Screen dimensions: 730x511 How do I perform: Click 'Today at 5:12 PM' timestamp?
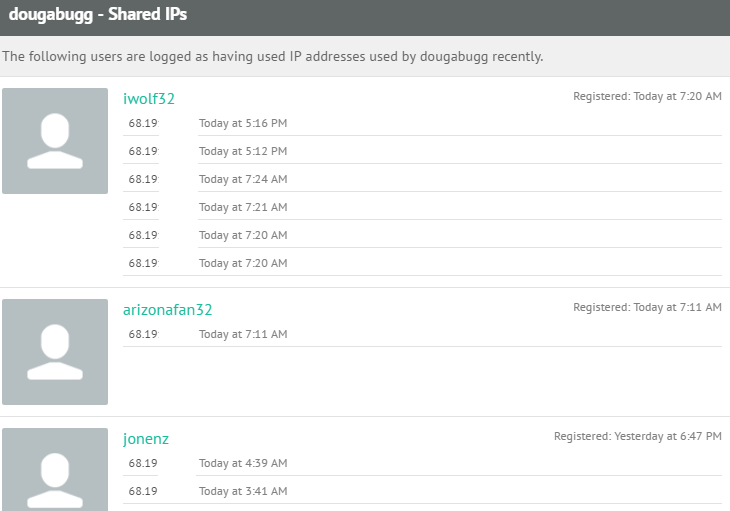click(x=243, y=151)
